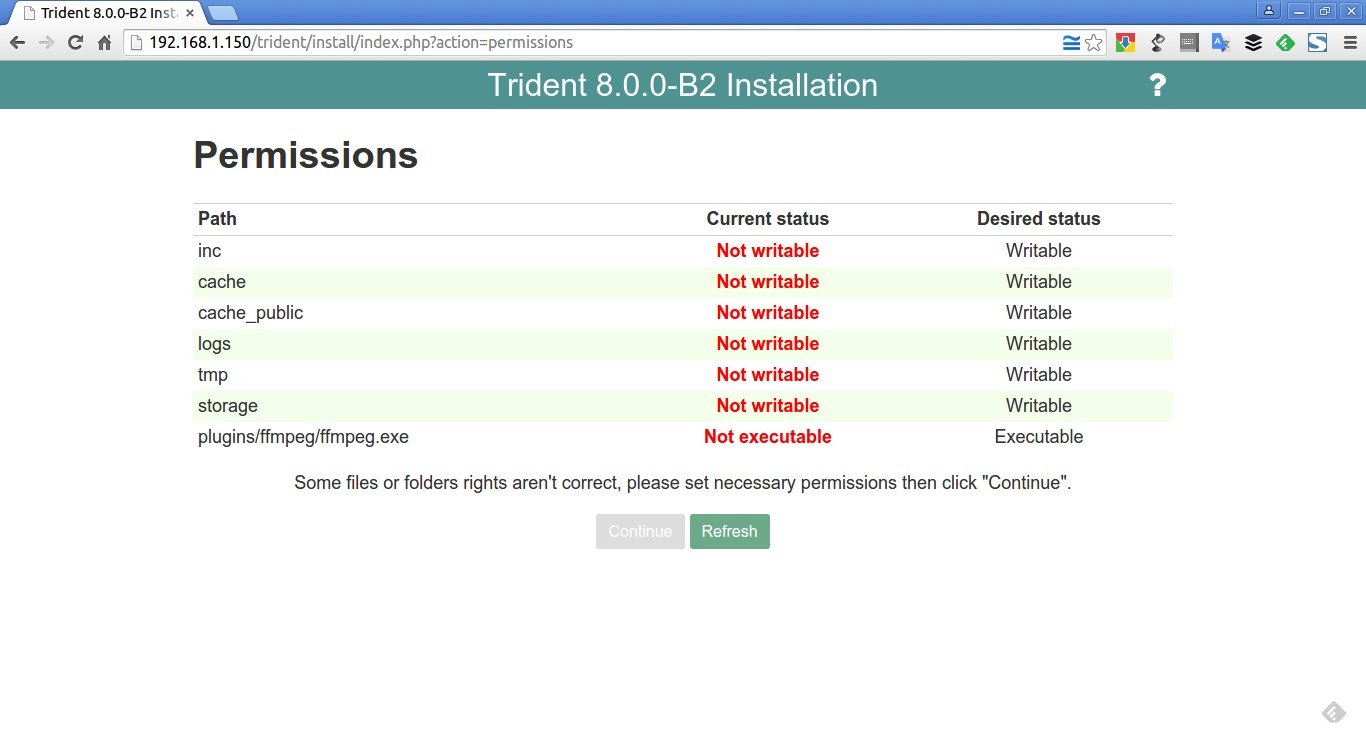The image size is (1366, 744).
Task: Click Not writable in the inc row
Action: (x=768, y=250)
